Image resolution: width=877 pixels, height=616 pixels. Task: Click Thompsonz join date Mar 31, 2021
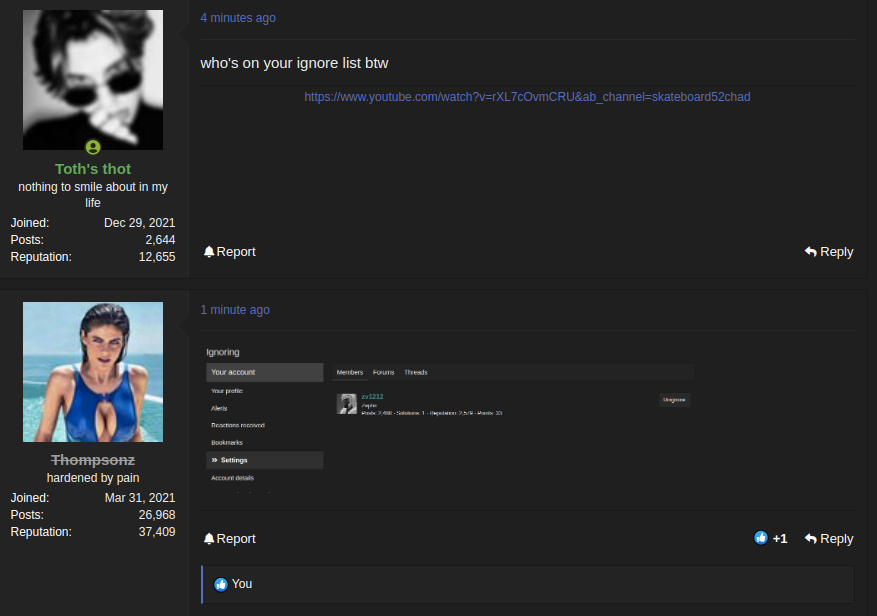pos(140,497)
